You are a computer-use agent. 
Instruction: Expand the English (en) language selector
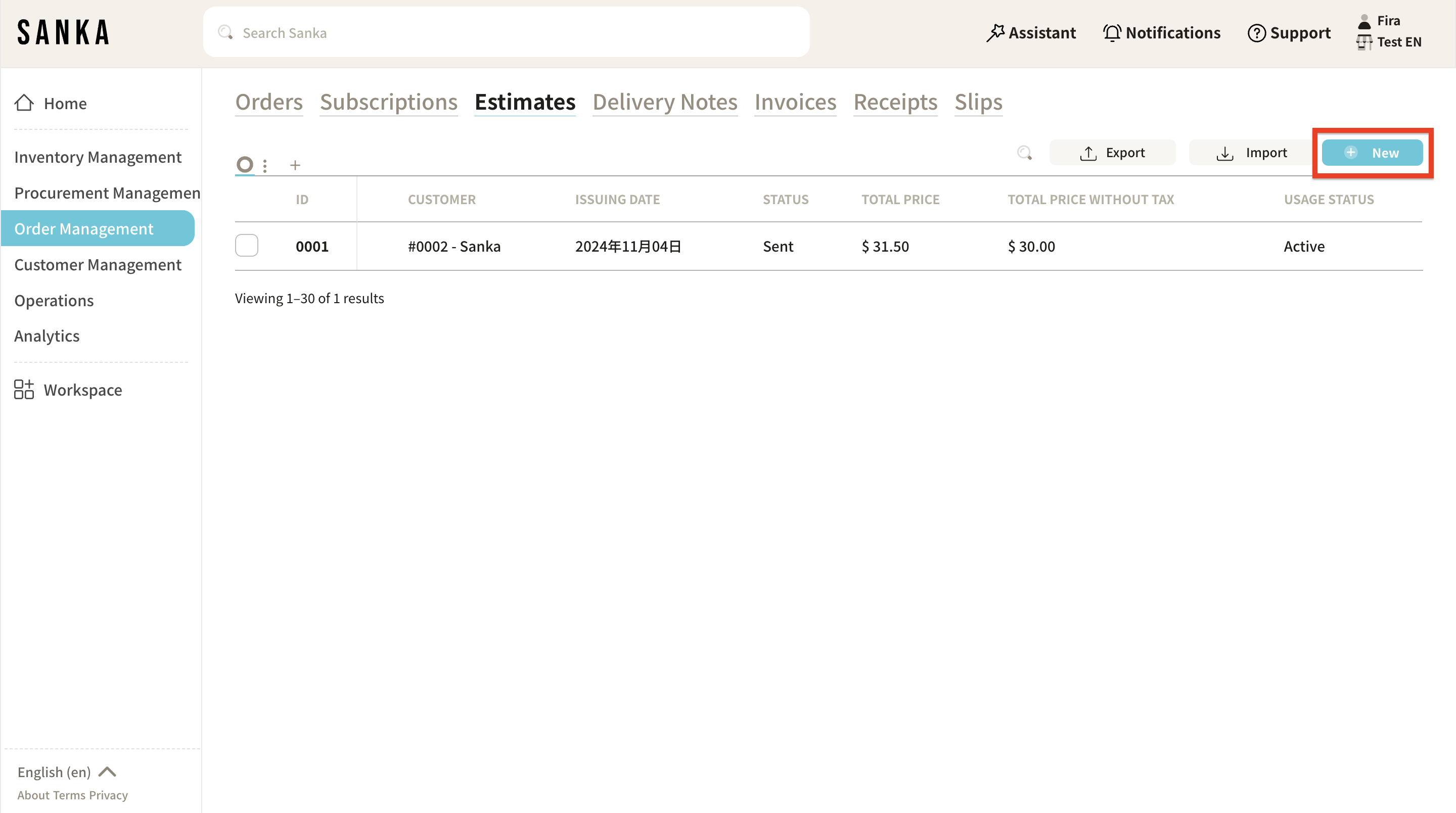click(67, 772)
